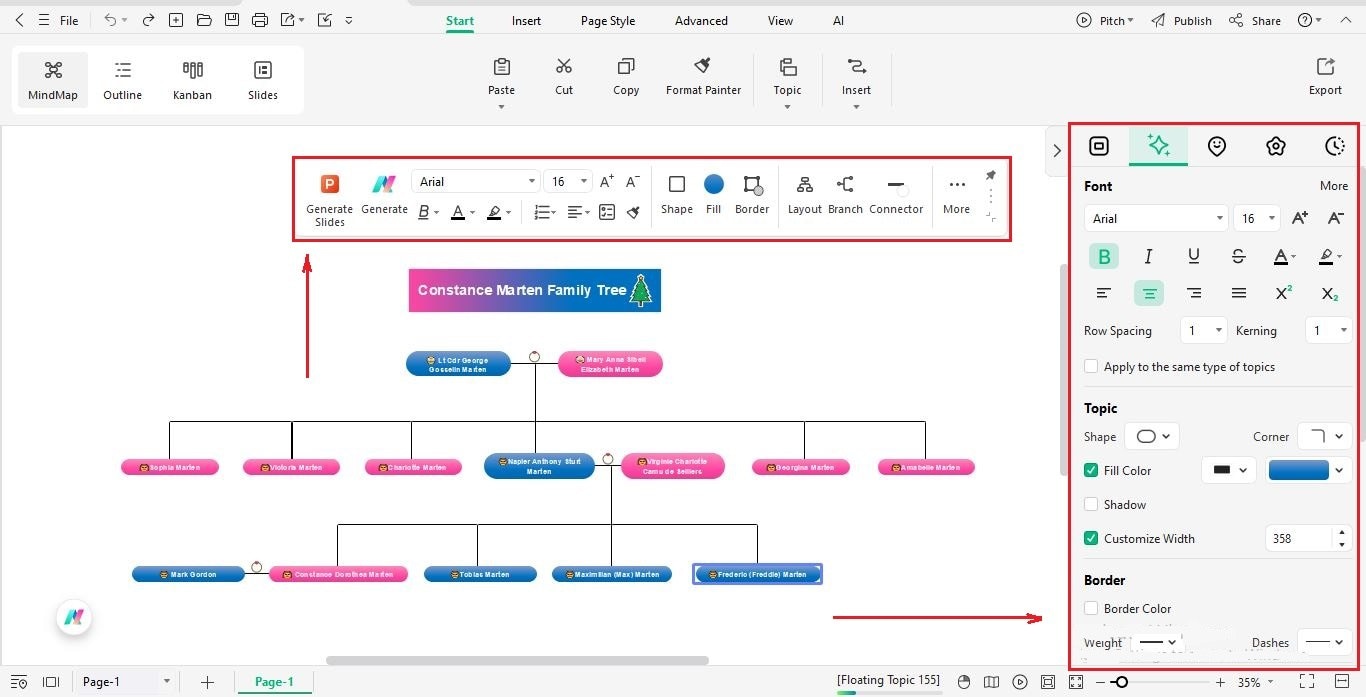The width and height of the screenshot is (1366, 697).
Task: Enable Apply to the same type of topics
Action: pos(1091,367)
